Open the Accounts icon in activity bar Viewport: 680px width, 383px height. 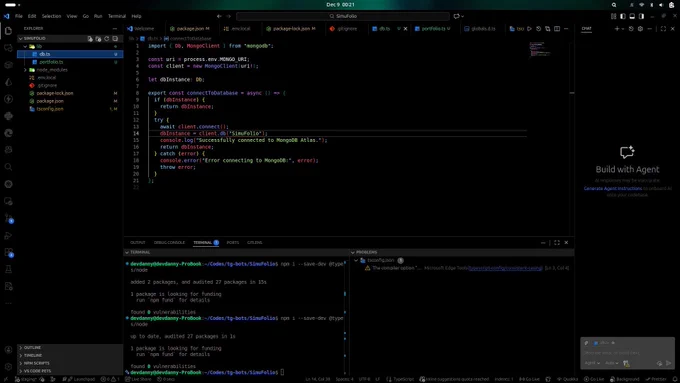tap(8, 350)
